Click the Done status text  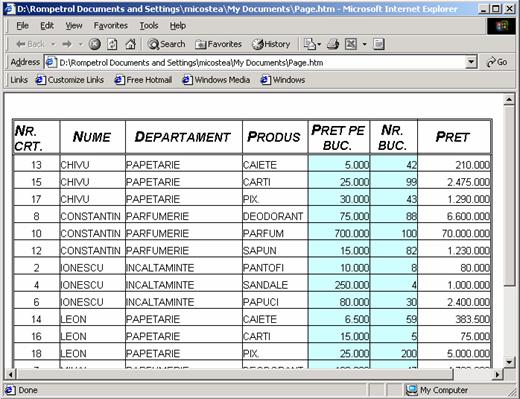pos(28,390)
